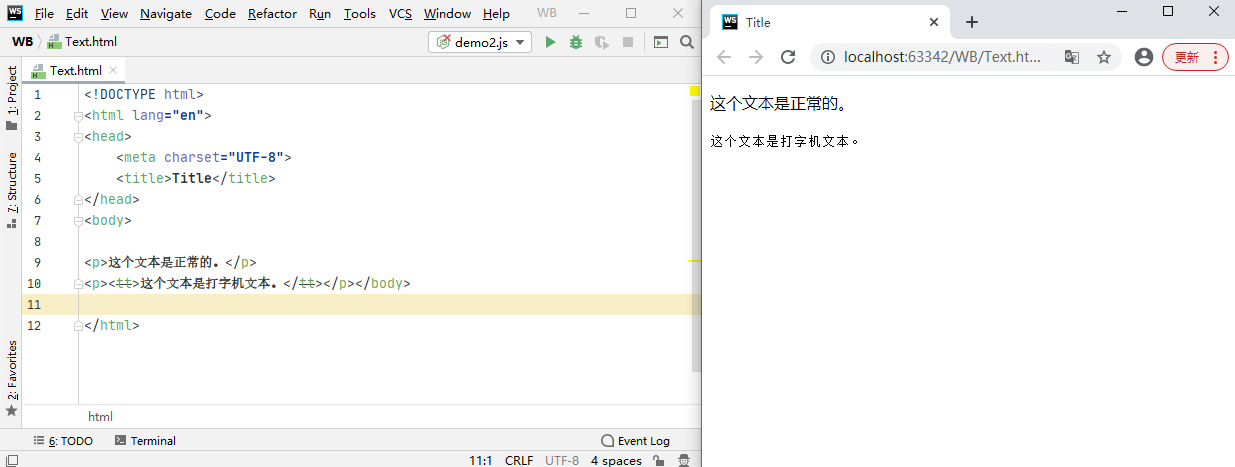
Task: Click the Search Everywhere magnifier icon
Action: (x=687, y=42)
